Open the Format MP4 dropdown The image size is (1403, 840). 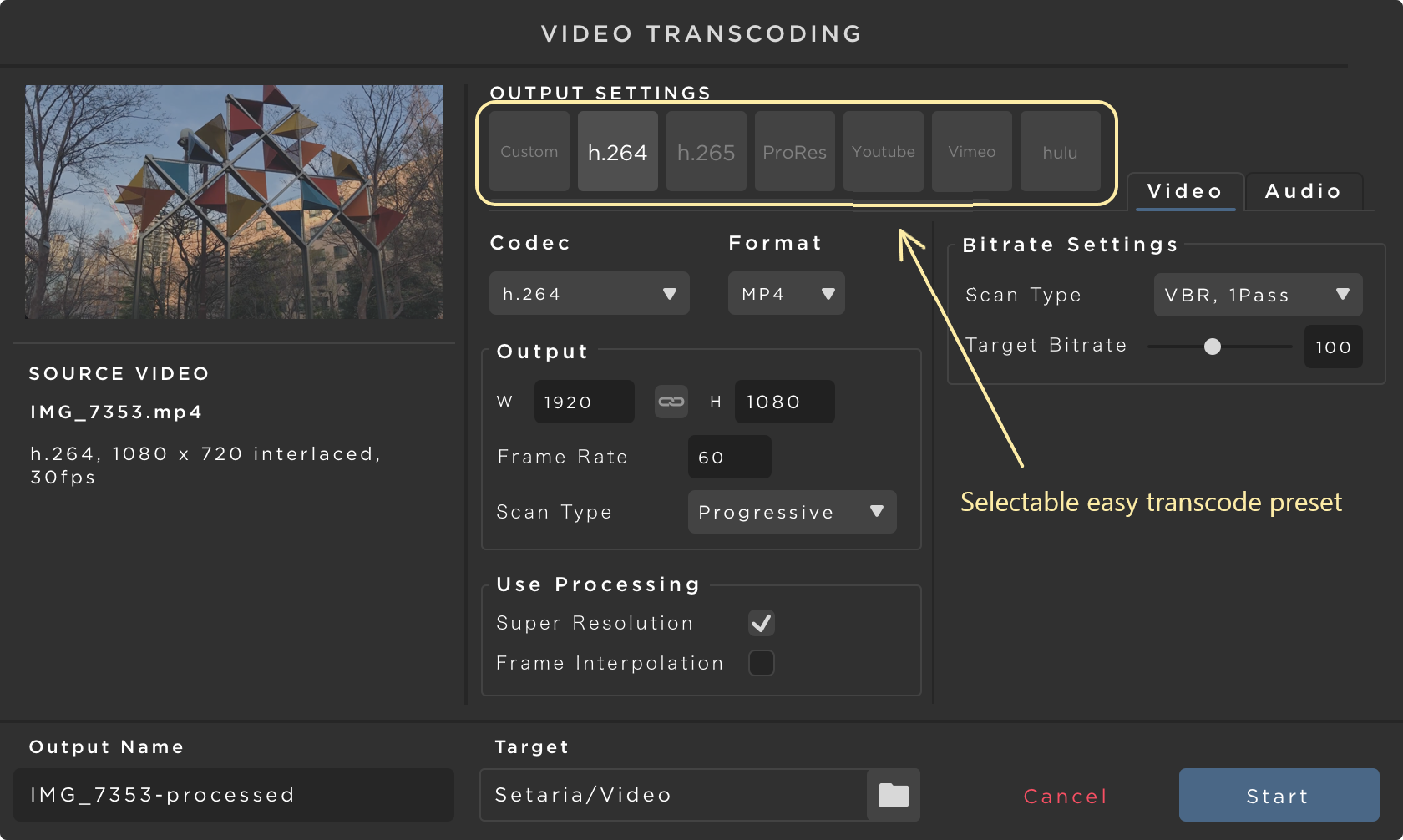coord(787,293)
